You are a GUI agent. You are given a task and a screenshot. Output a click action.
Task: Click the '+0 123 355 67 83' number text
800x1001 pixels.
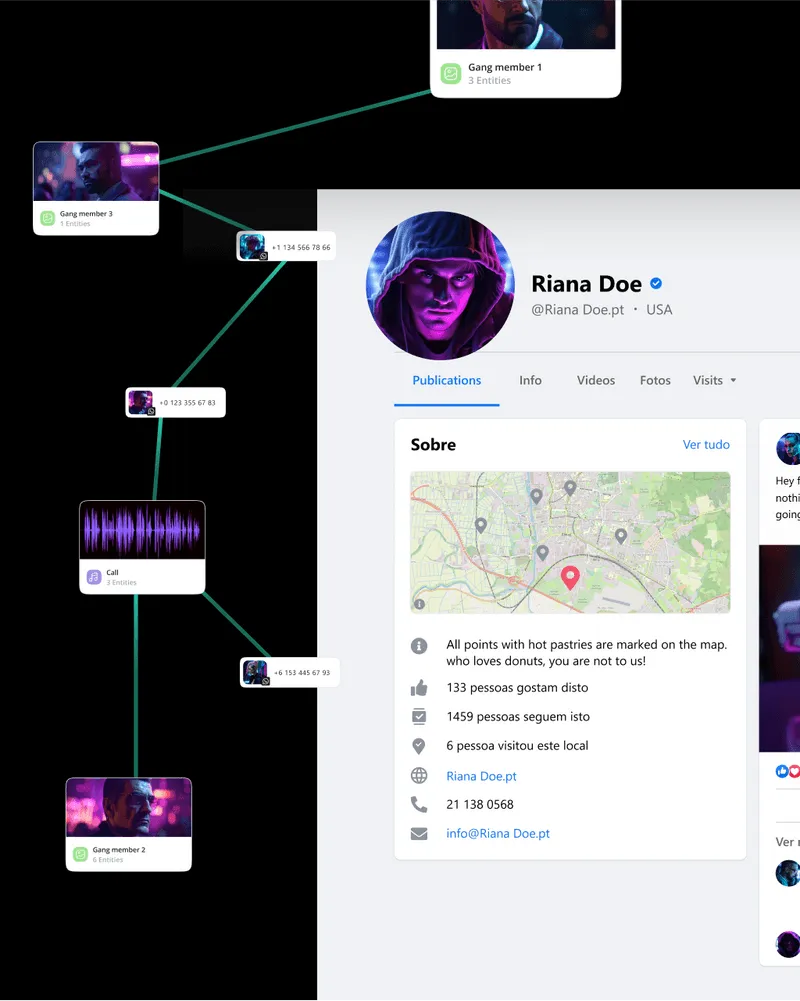click(188, 403)
